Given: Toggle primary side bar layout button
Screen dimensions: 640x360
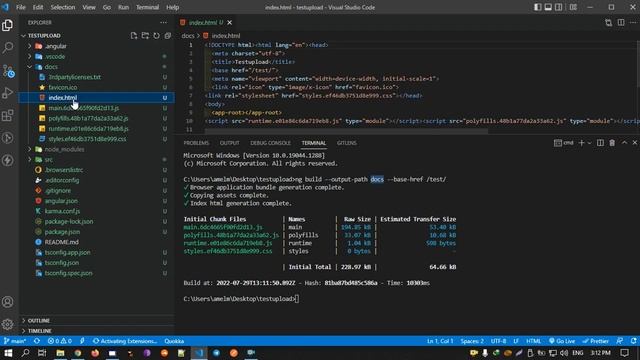Looking at the screenshot, I should pos(538,7).
